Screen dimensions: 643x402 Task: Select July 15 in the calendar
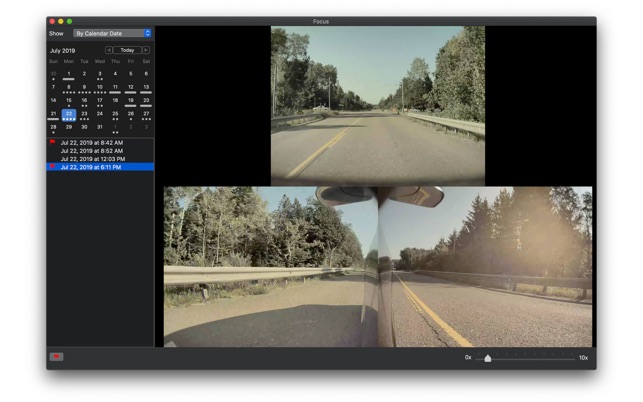pyautogui.click(x=69, y=100)
